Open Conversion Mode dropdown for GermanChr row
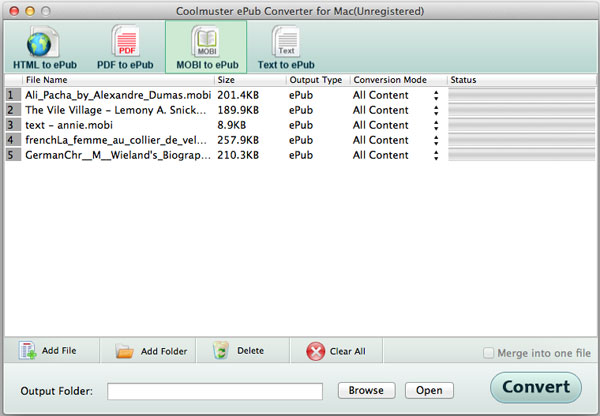The height and width of the screenshot is (416, 600). (436, 155)
